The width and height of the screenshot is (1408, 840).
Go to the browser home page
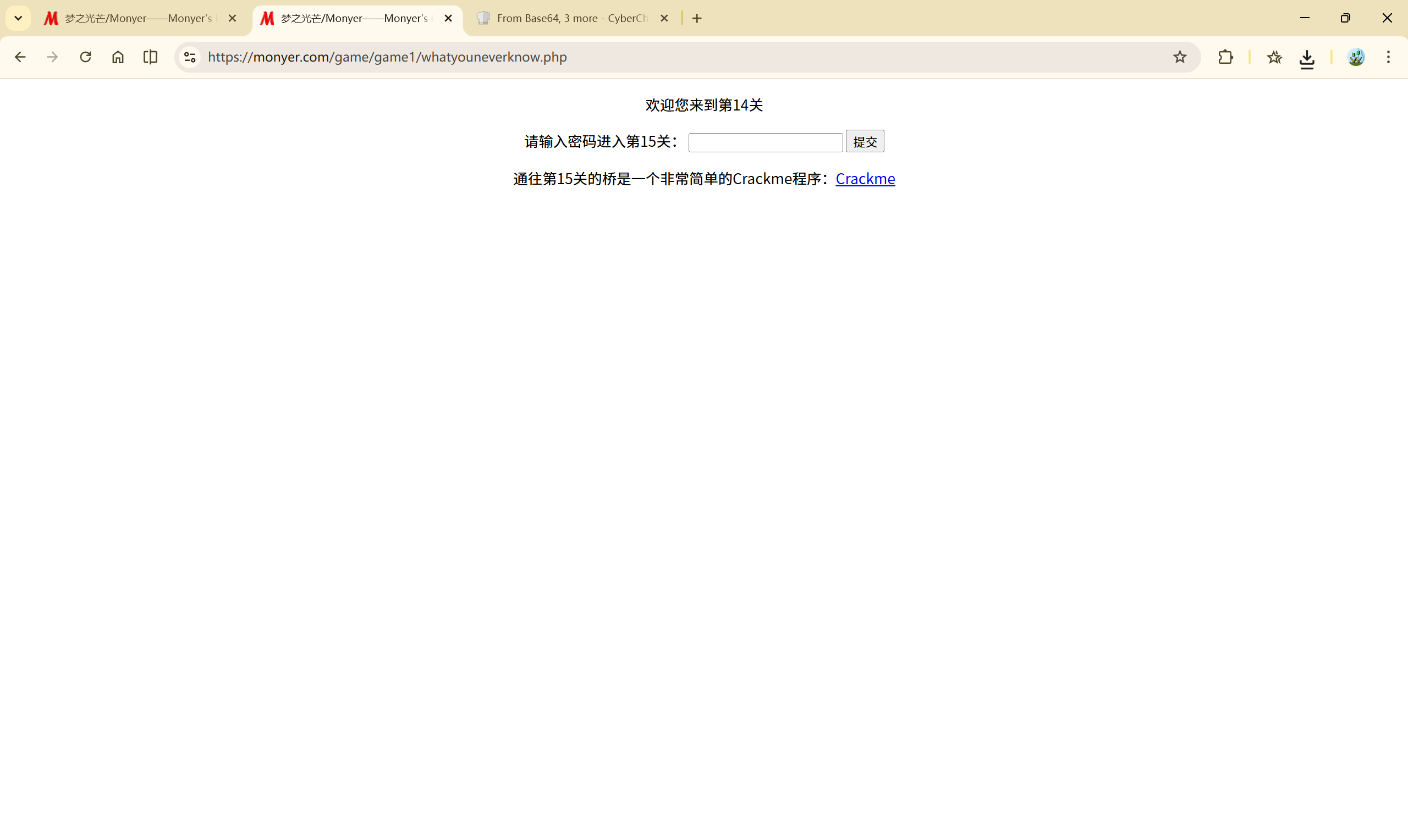pyautogui.click(x=118, y=57)
